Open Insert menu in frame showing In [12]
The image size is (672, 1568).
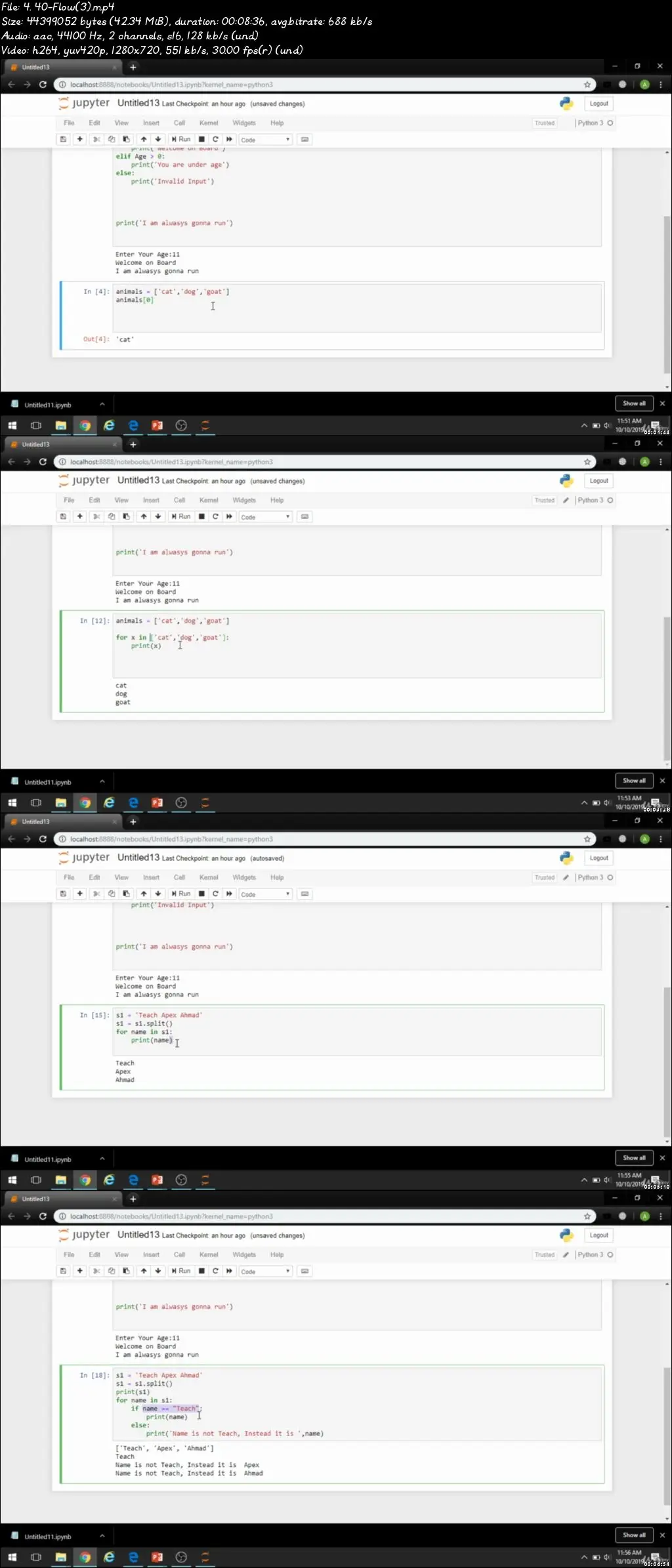pyautogui.click(x=151, y=500)
